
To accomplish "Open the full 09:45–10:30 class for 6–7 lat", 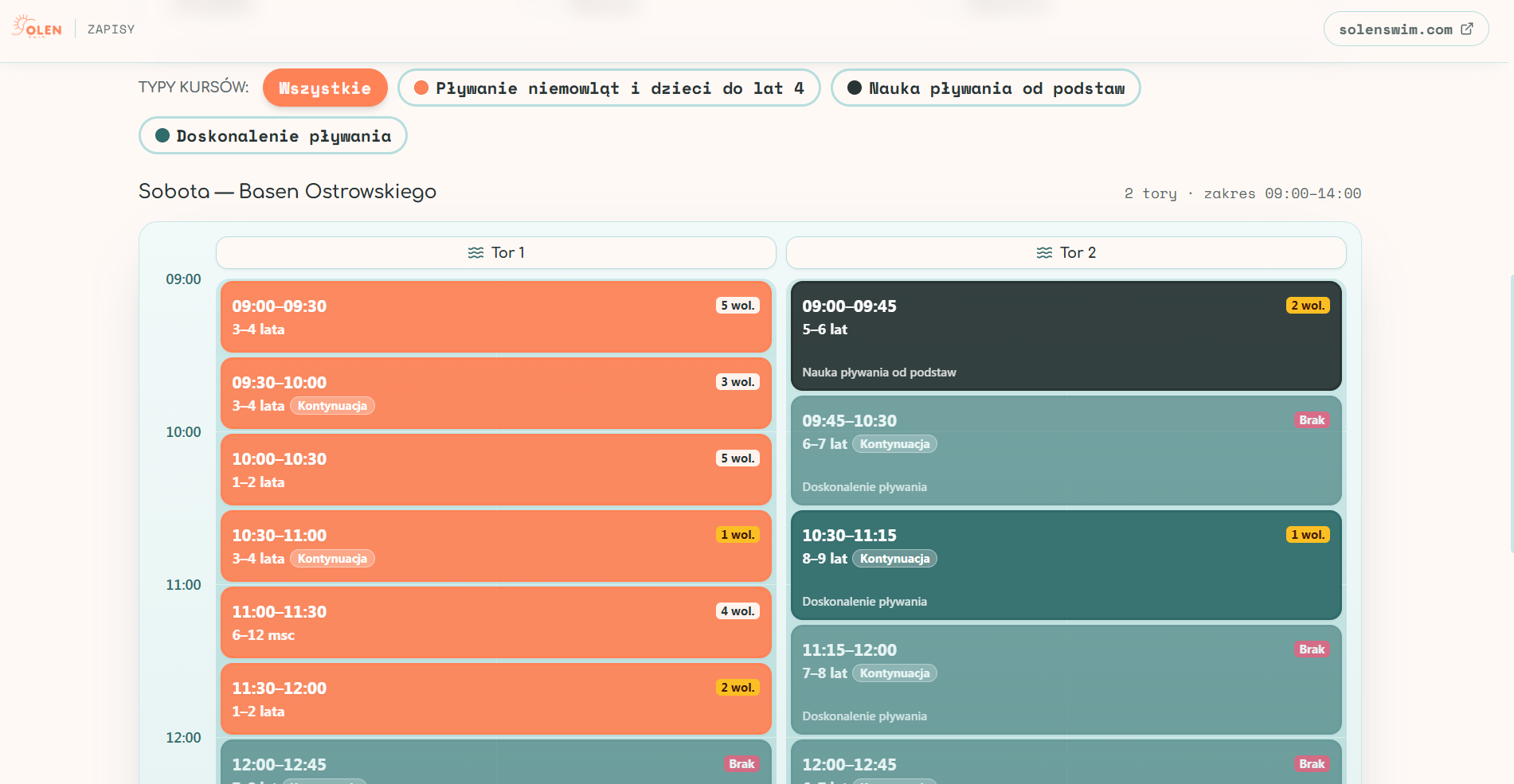I will 1066,450.
